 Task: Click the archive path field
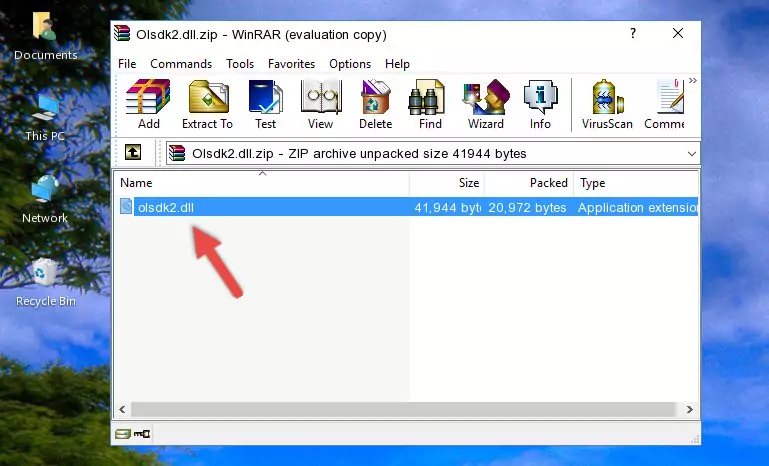(433, 154)
